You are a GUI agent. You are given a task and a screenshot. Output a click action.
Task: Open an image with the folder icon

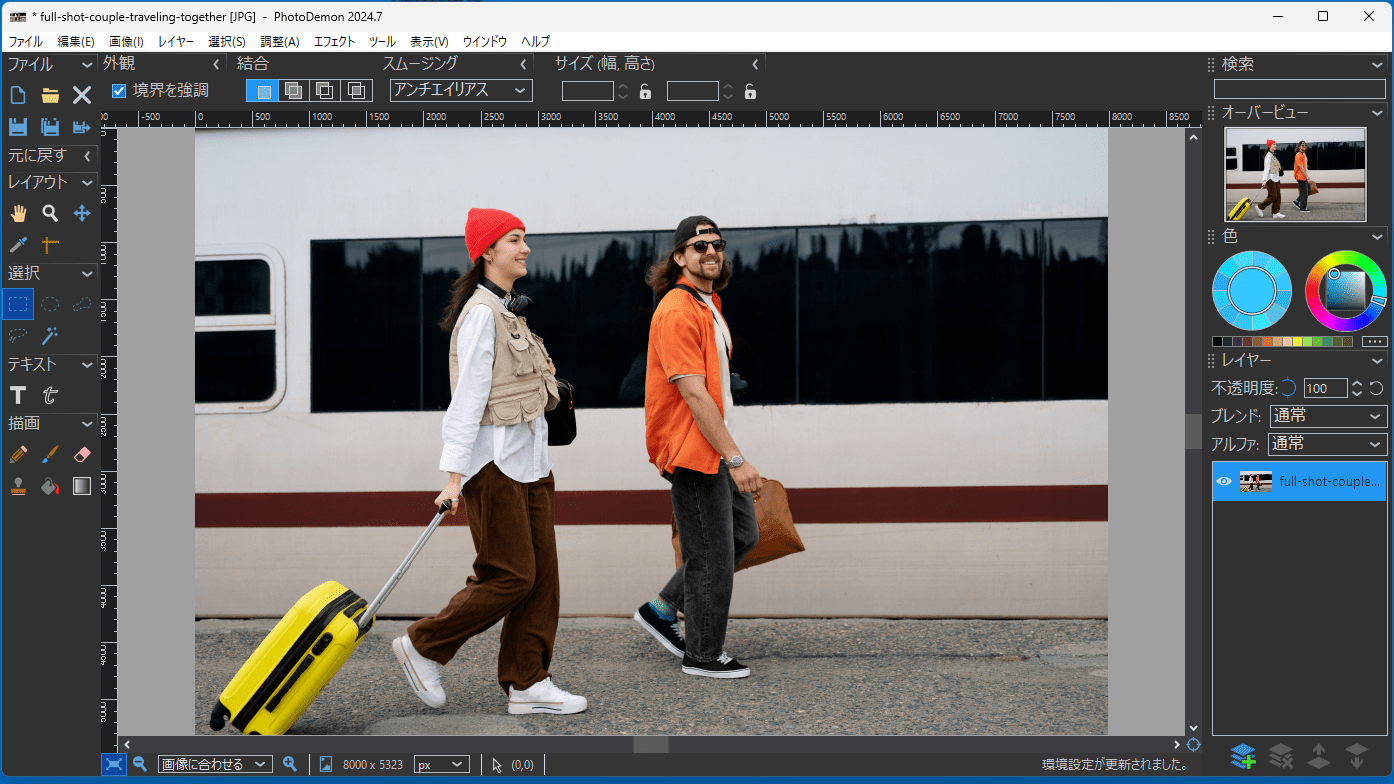pyautogui.click(x=50, y=96)
